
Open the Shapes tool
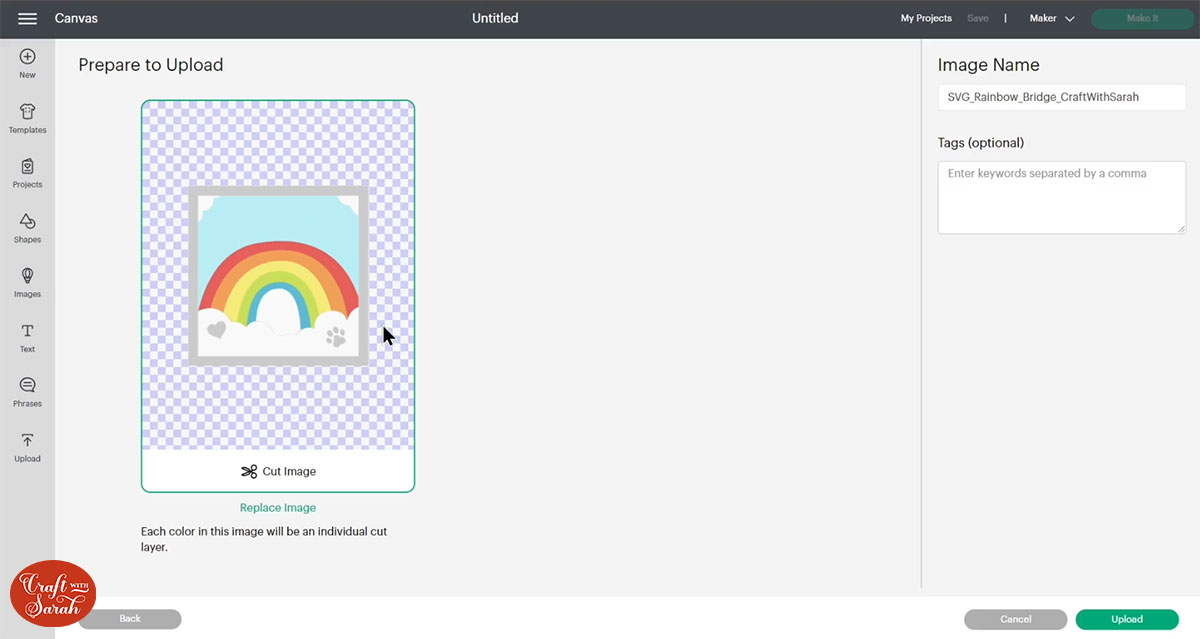pos(27,227)
